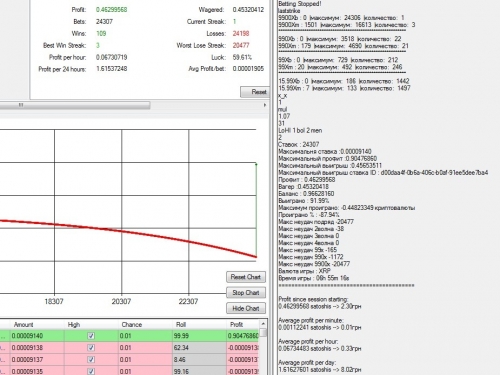Click the Best Win Streak value 3
500x375 pixels.
click(98, 45)
